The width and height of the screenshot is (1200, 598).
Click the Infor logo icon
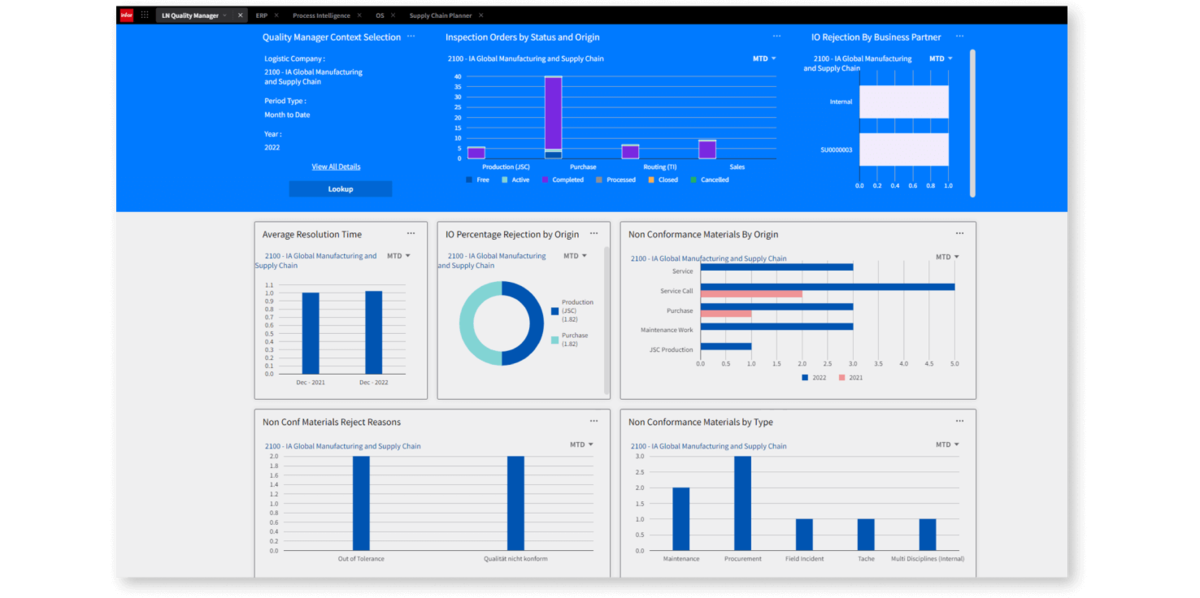pyautogui.click(x=127, y=15)
